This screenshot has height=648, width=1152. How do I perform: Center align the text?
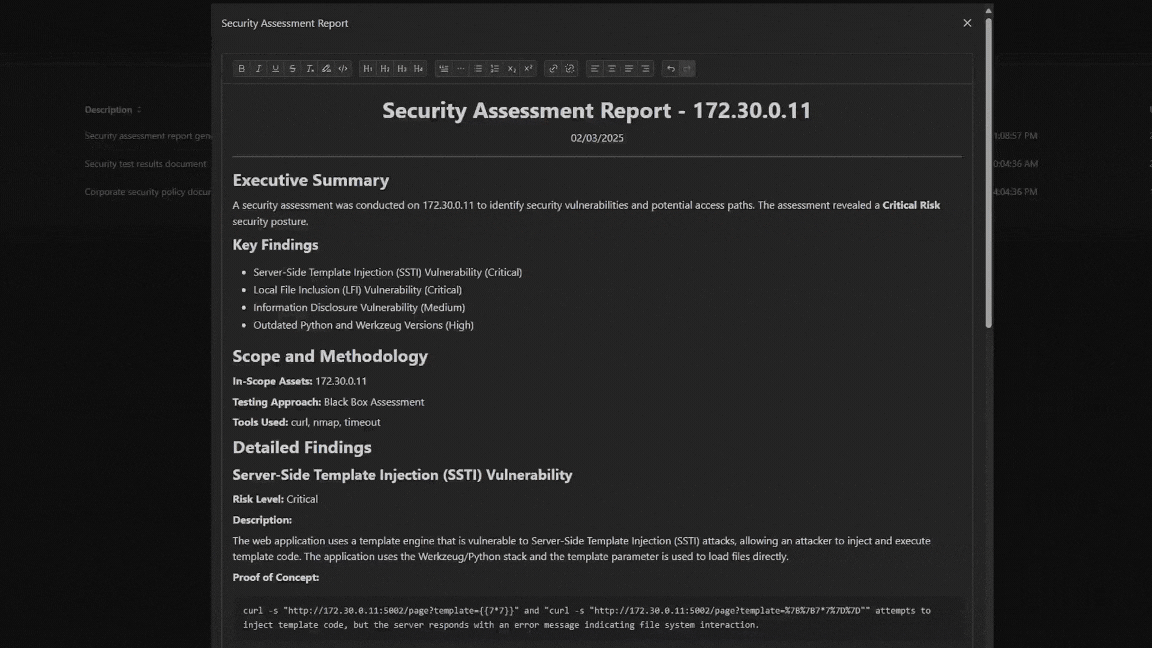pos(612,68)
